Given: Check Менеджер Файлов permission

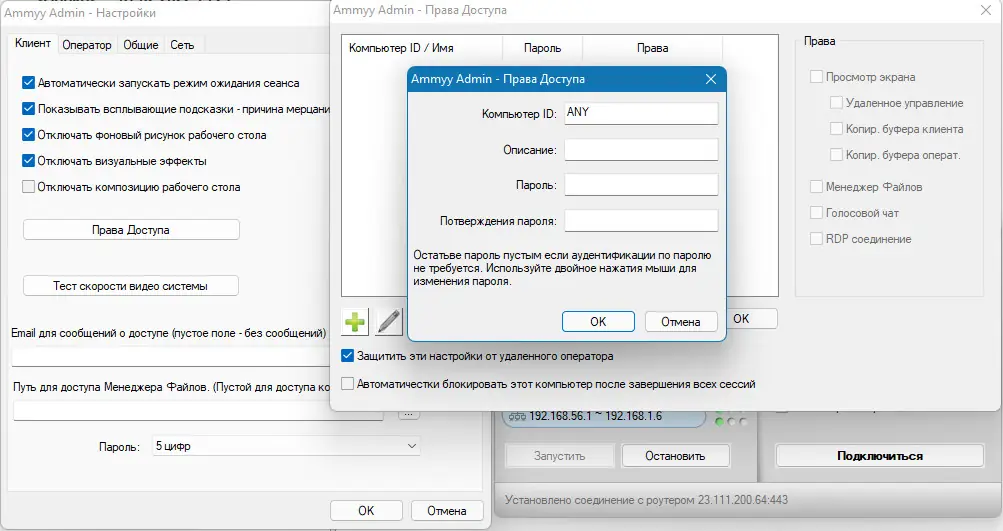Looking at the screenshot, I should pos(816,187).
